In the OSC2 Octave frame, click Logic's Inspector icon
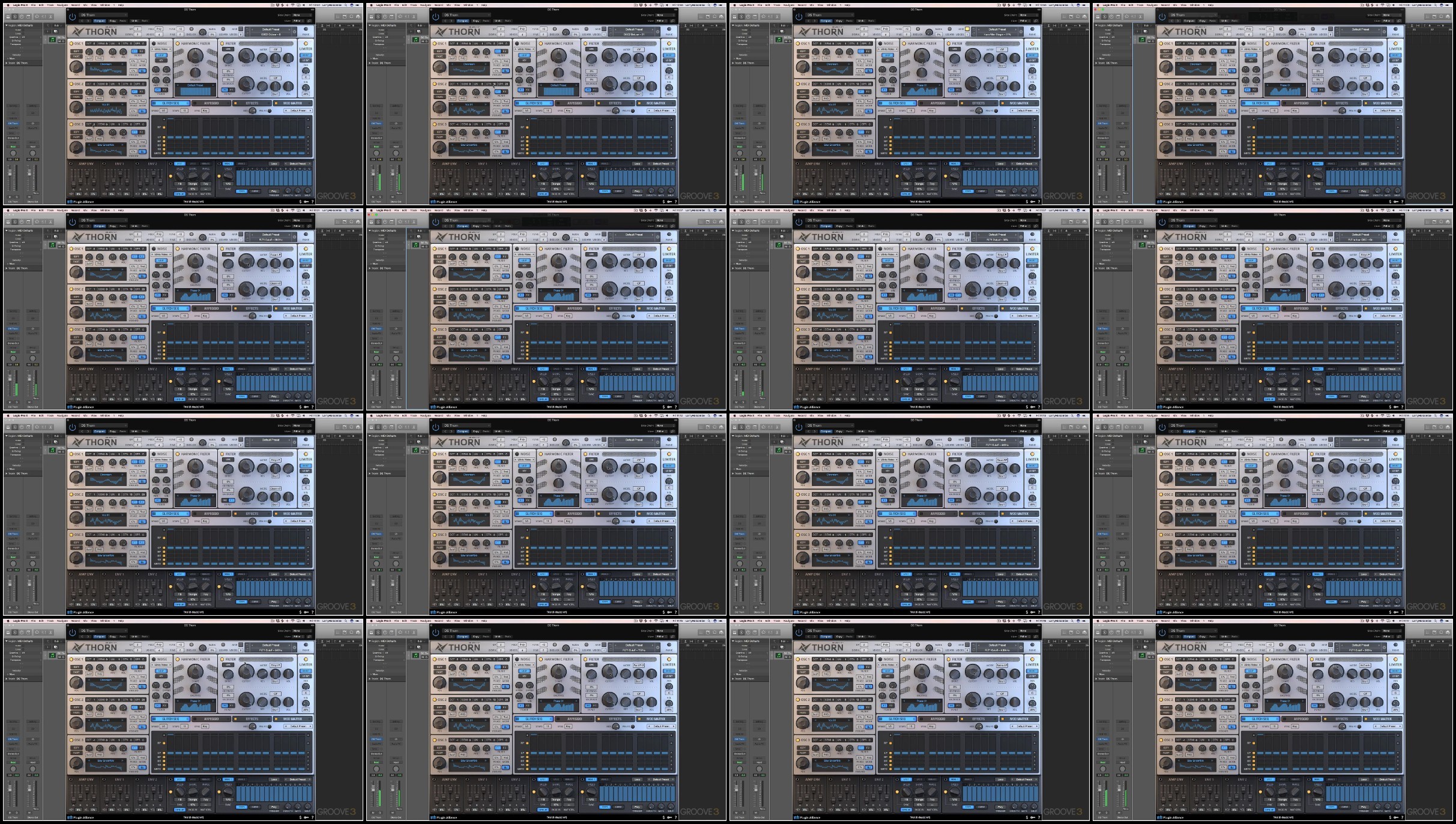 coord(15,17)
